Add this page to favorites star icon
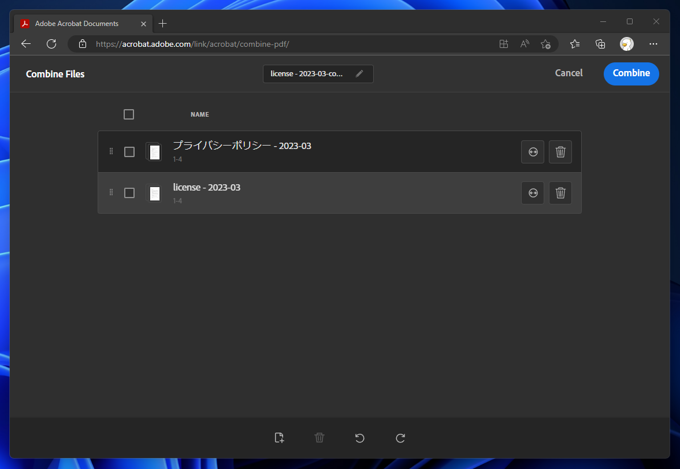680x469 pixels. click(546, 44)
